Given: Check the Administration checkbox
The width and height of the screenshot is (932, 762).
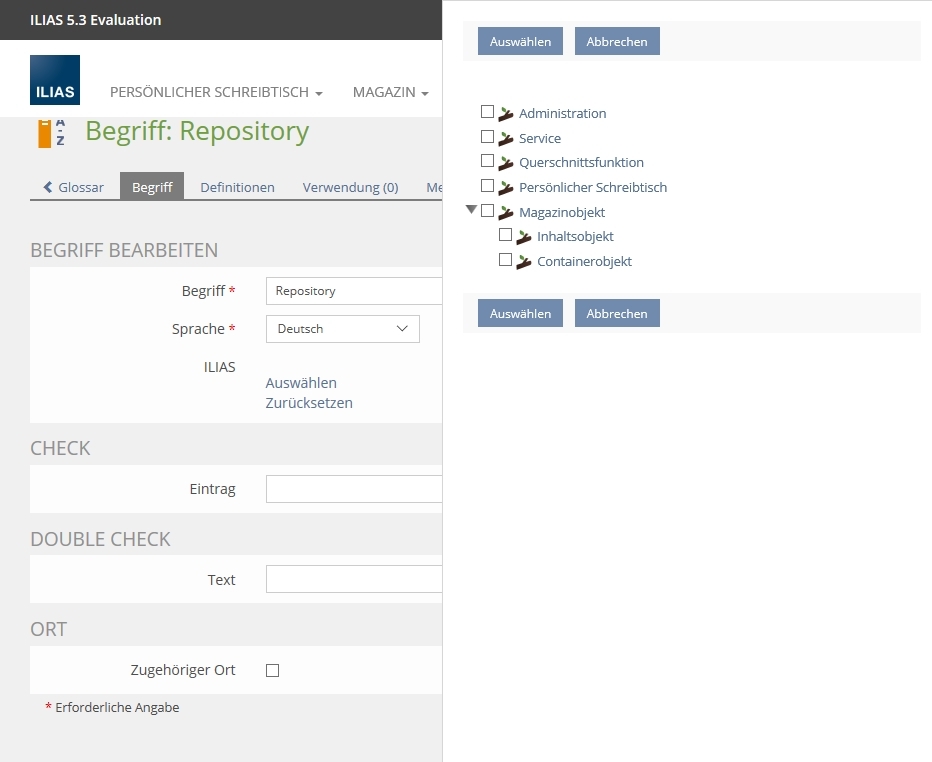Looking at the screenshot, I should 488,112.
